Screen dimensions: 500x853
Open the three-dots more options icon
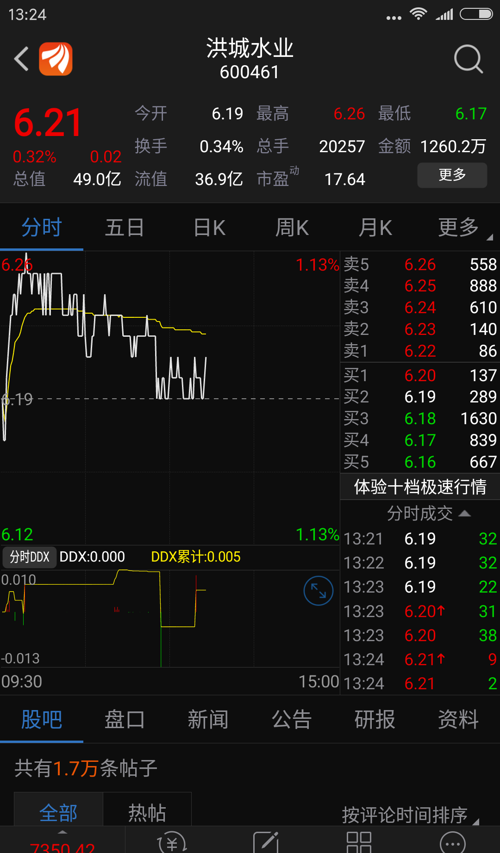(452, 842)
